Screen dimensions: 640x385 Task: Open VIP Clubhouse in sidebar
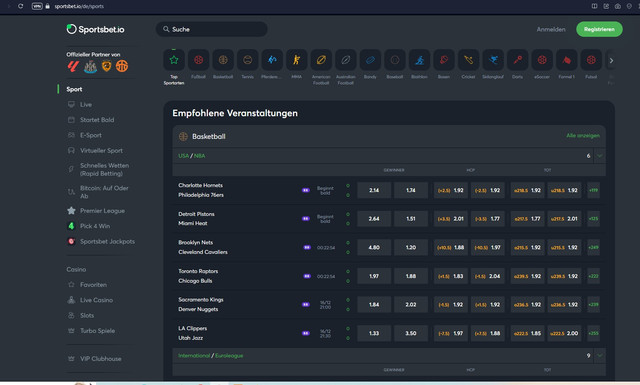(100, 359)
